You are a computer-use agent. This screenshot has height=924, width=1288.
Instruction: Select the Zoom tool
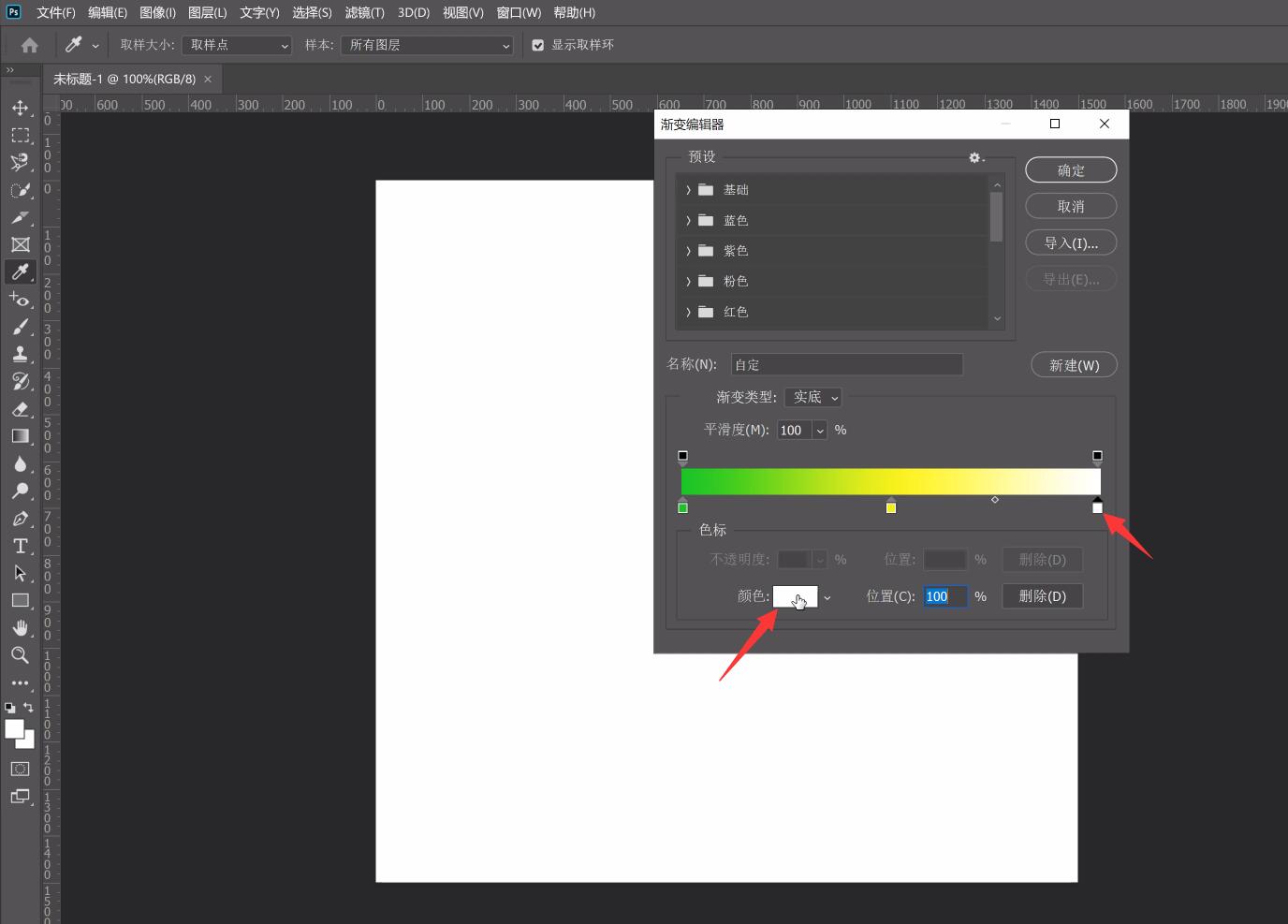tap(20, 655)
